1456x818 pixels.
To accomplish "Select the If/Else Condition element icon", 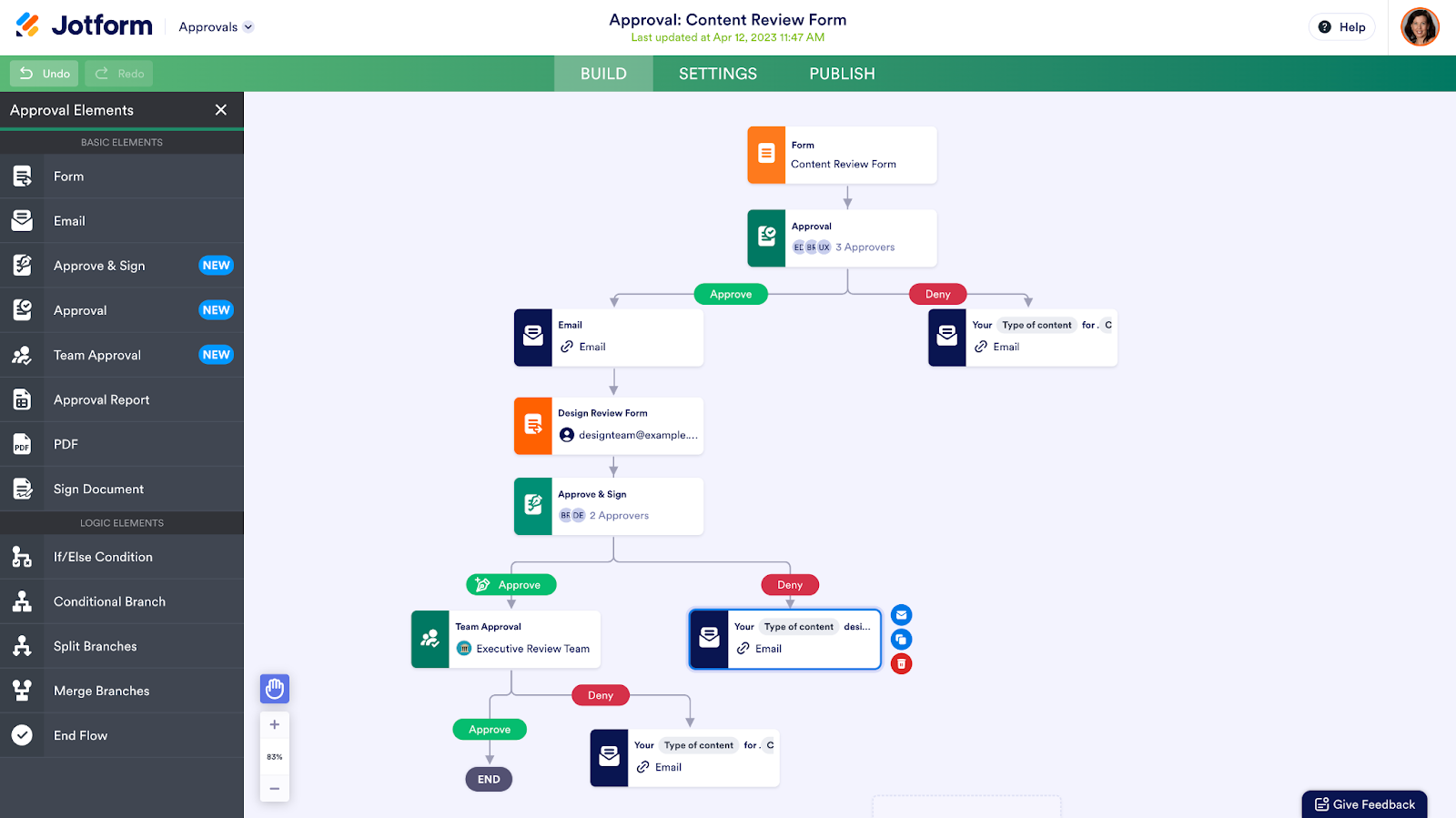I will point(23,557).
